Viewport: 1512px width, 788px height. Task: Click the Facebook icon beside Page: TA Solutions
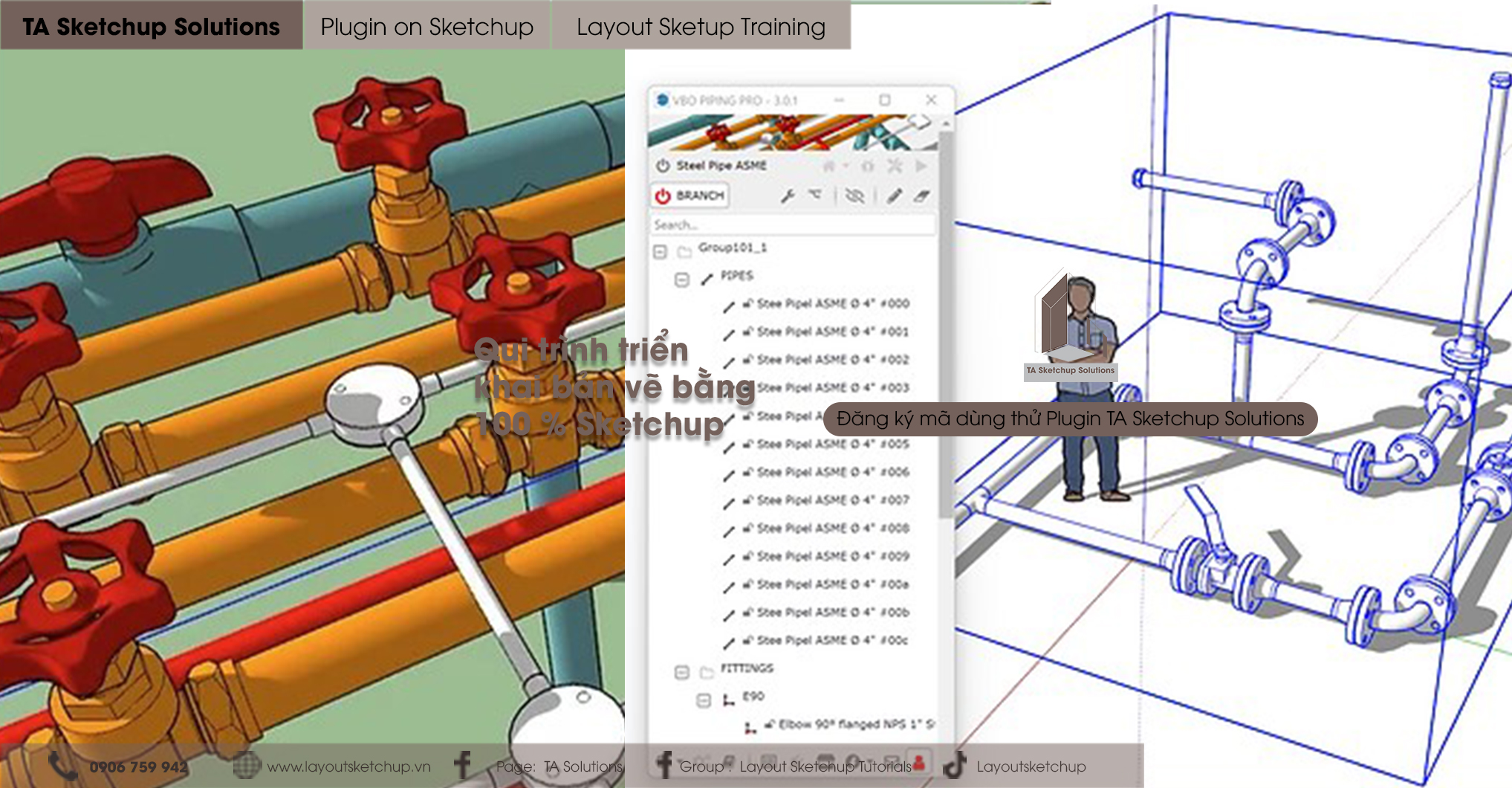click(x=463, y=765)
